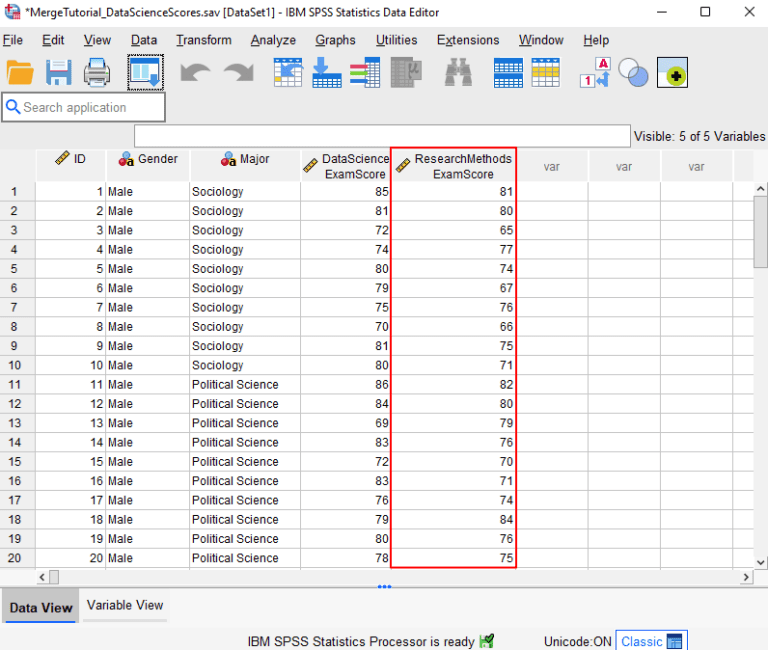Switch to the Variable View tab
Image resolution: width=768 pixels, height=650 pixels.
125,605
